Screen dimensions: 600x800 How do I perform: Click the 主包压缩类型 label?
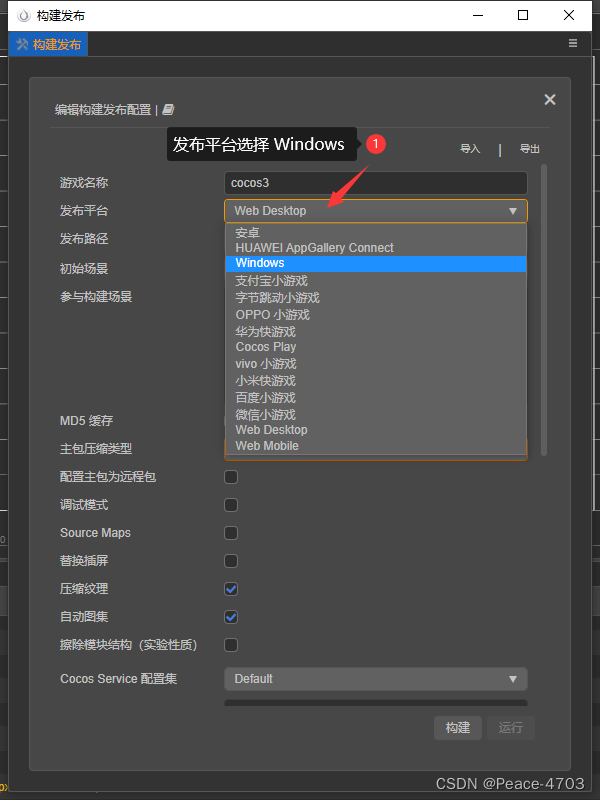pos(96,449)
